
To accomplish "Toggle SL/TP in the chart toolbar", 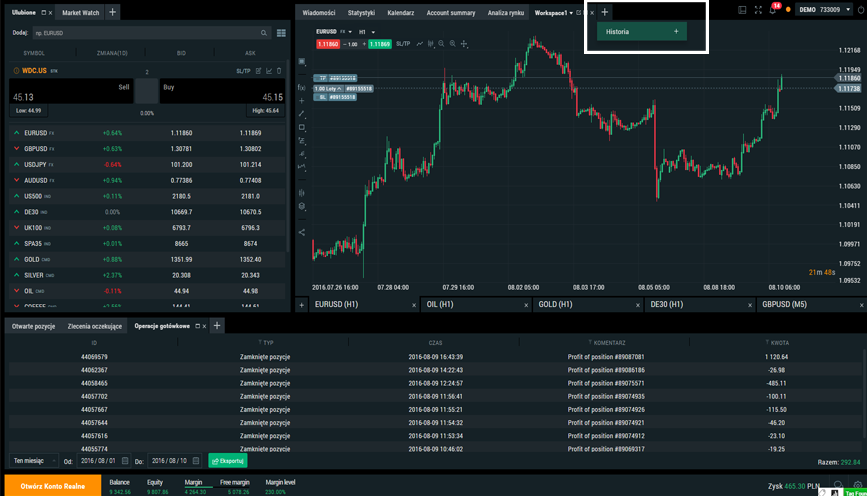I will (x=403, y=44).
